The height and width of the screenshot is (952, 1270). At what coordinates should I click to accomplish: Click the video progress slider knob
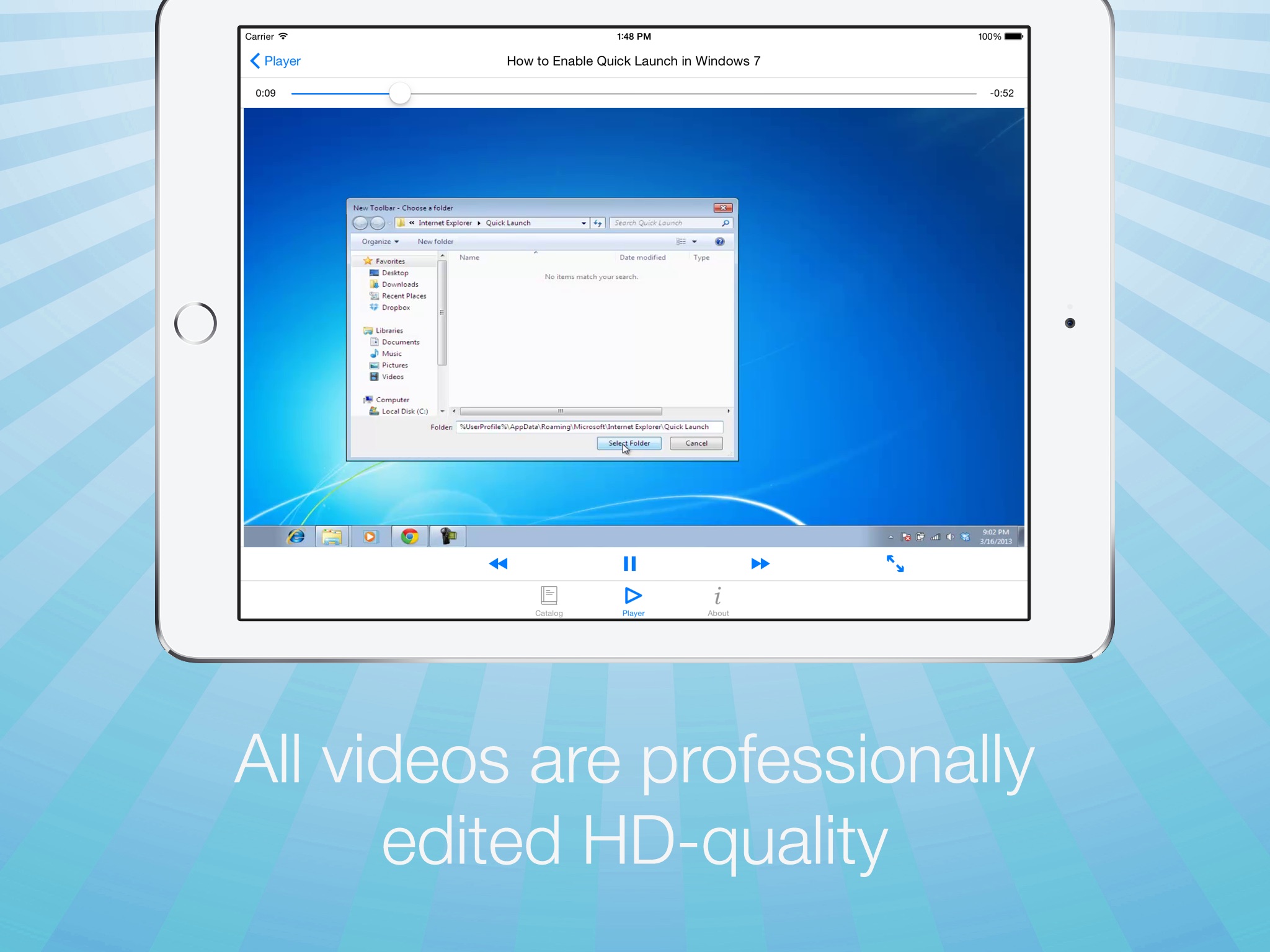(x=400, y=94)
